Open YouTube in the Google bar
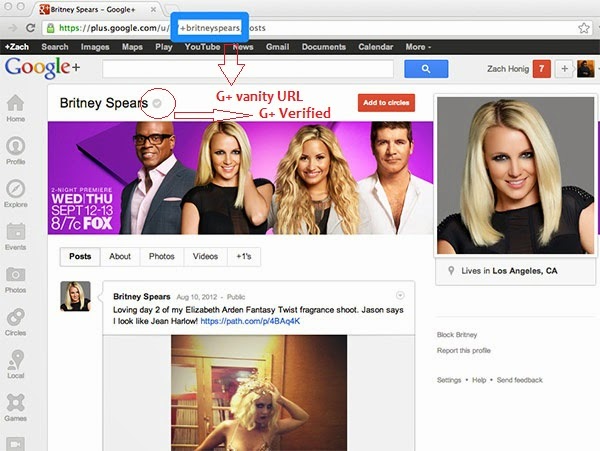Image resolution: width=600 pixels, height=451 pixels. tap(202, 47)
